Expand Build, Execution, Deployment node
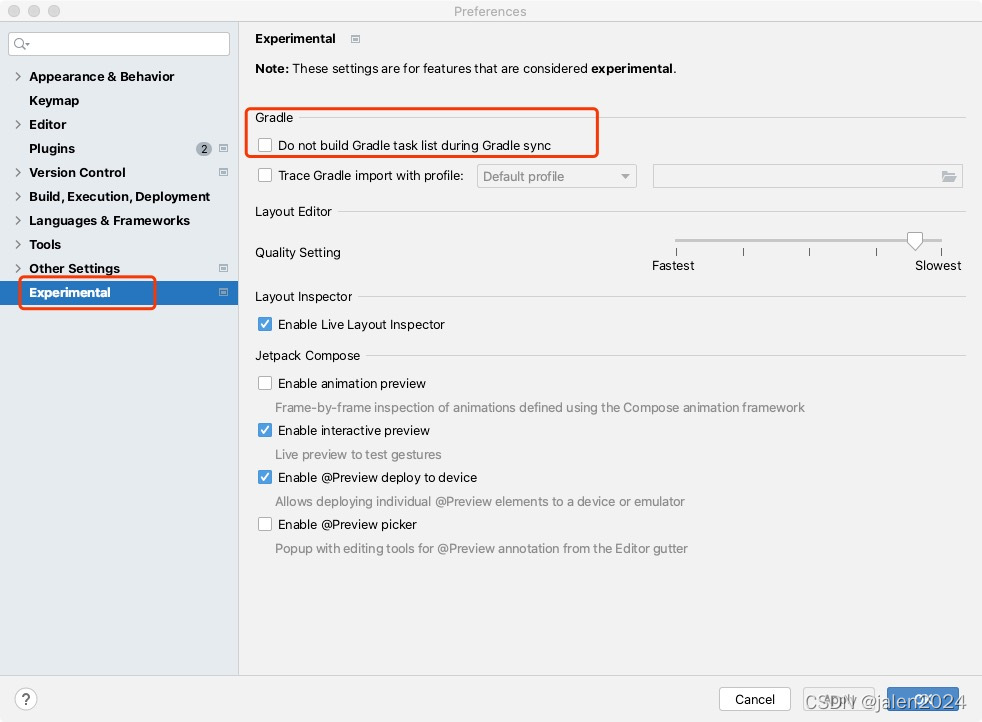The width and height of the screenshot is (982, 722). click(x=18, y=197)
